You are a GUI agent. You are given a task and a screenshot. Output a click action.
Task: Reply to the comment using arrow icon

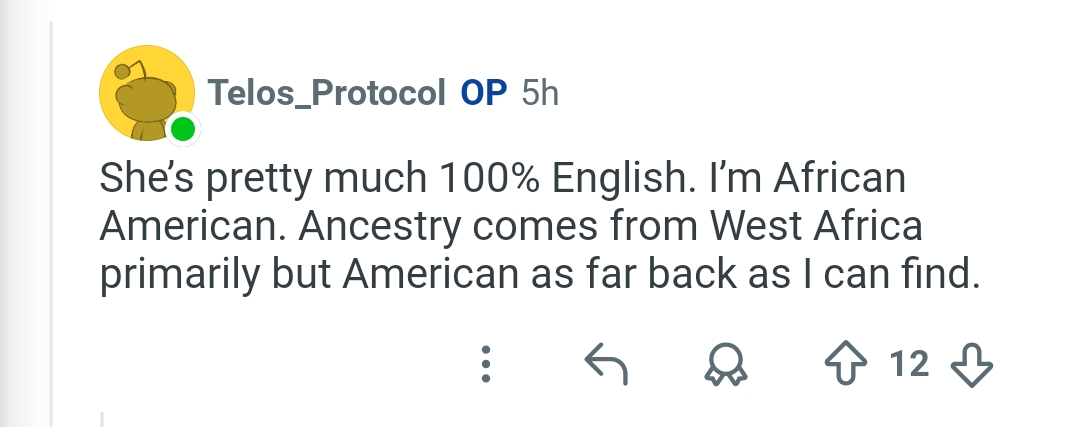tap(606, 364)
